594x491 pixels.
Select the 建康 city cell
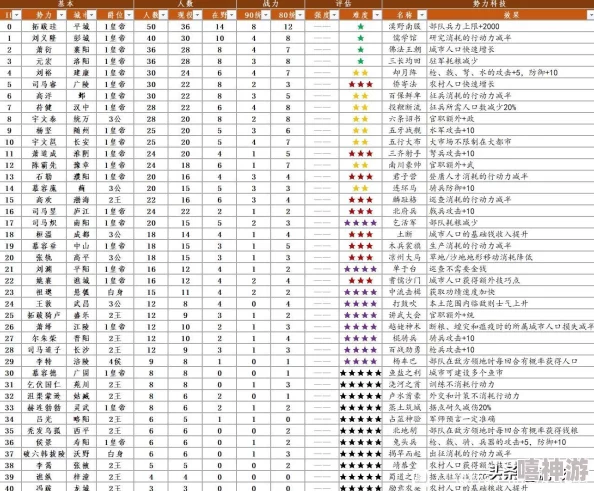(x=81, y=73)
